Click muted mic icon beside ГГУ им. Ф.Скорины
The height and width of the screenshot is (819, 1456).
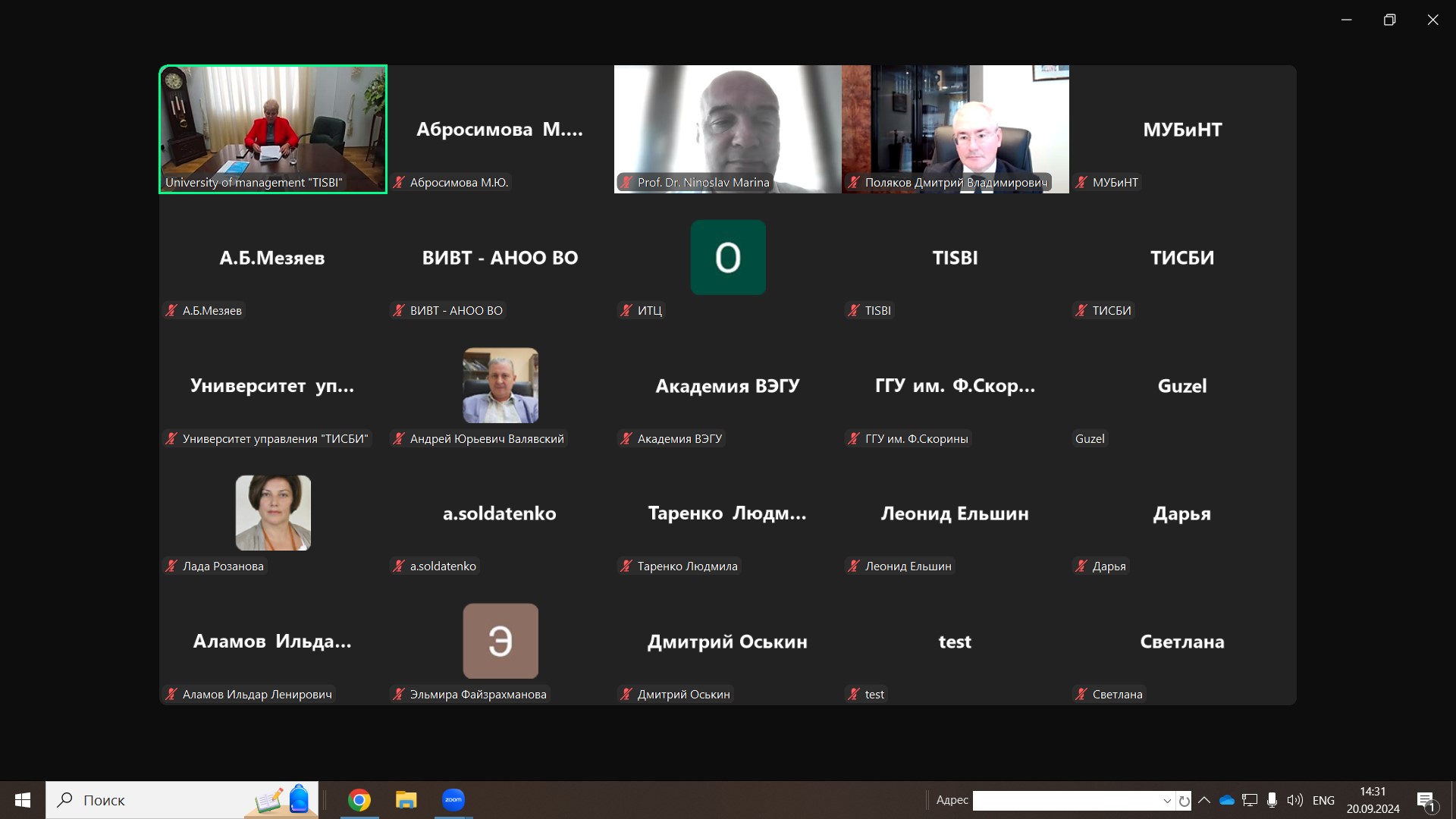854,438
